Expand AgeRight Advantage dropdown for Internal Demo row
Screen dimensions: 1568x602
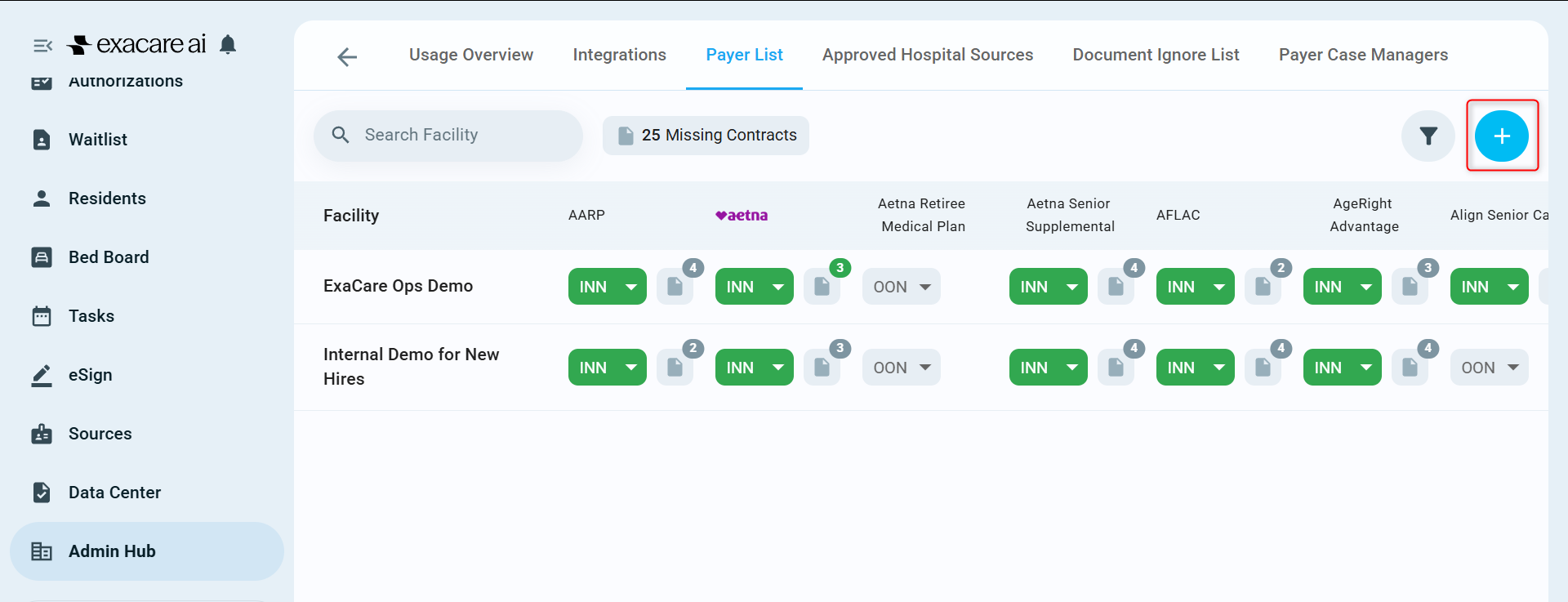tap(1343, 368)
